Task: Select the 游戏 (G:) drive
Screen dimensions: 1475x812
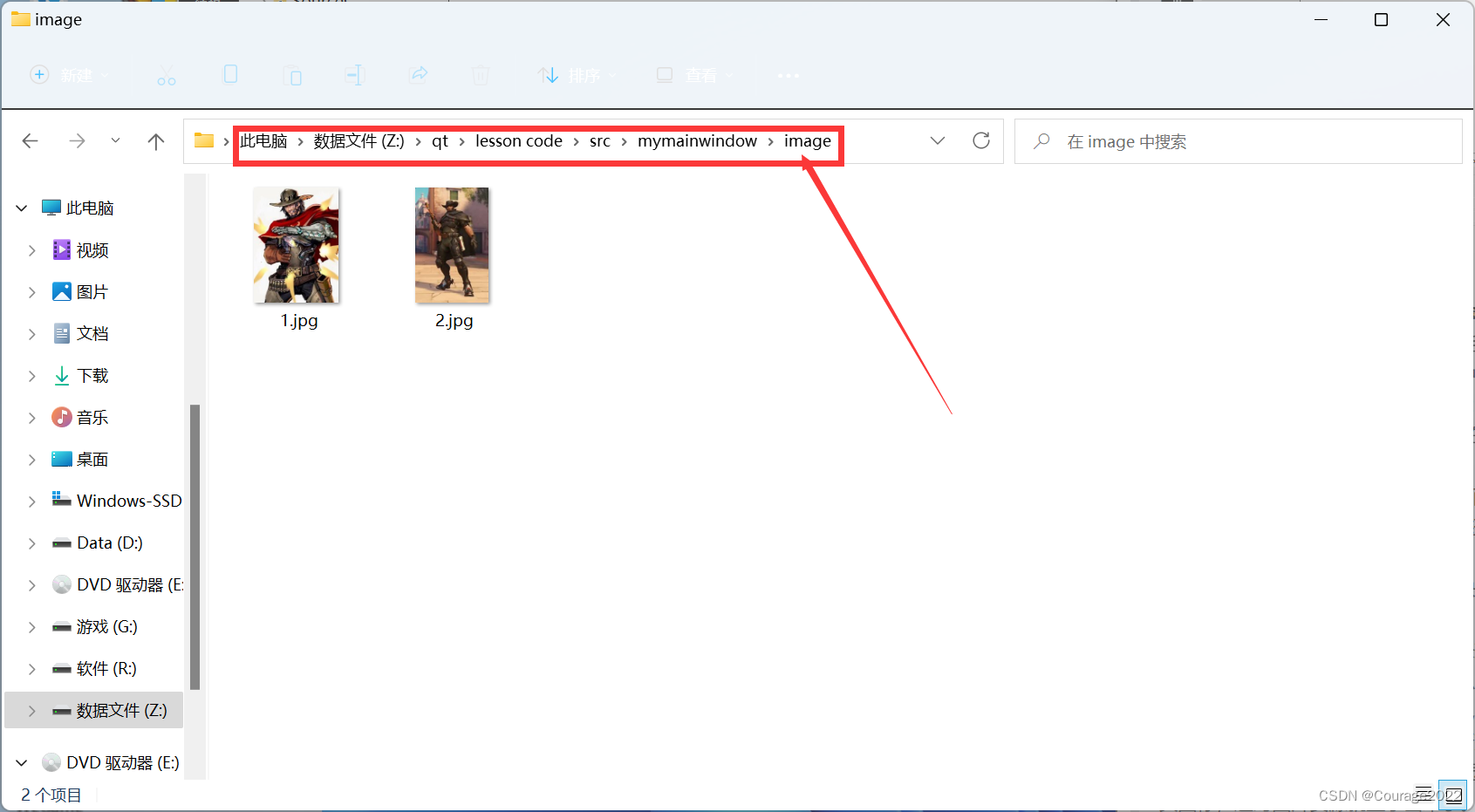Action: [x=94, y=626]
